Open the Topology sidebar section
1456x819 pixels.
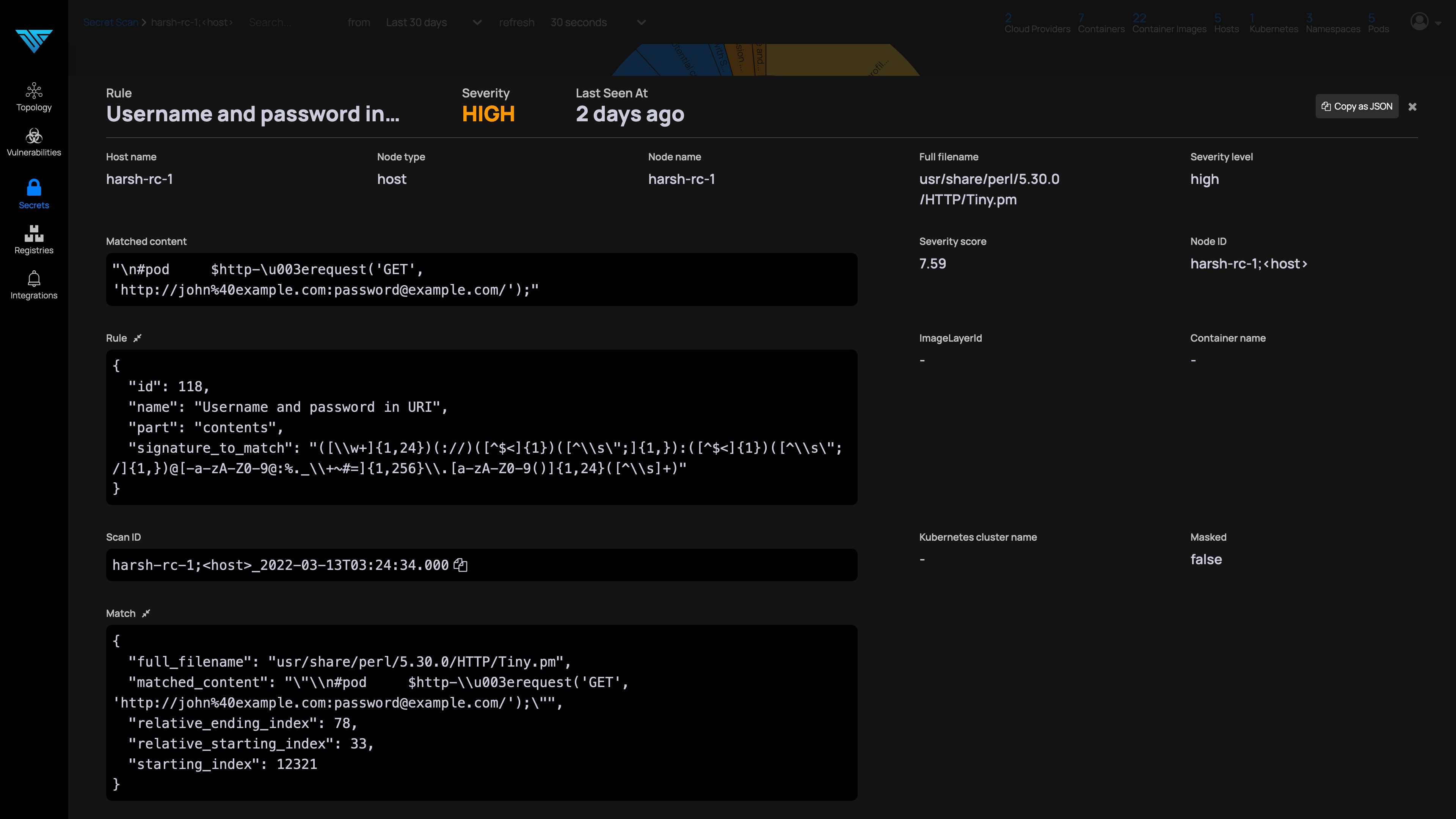click(34, 97)
